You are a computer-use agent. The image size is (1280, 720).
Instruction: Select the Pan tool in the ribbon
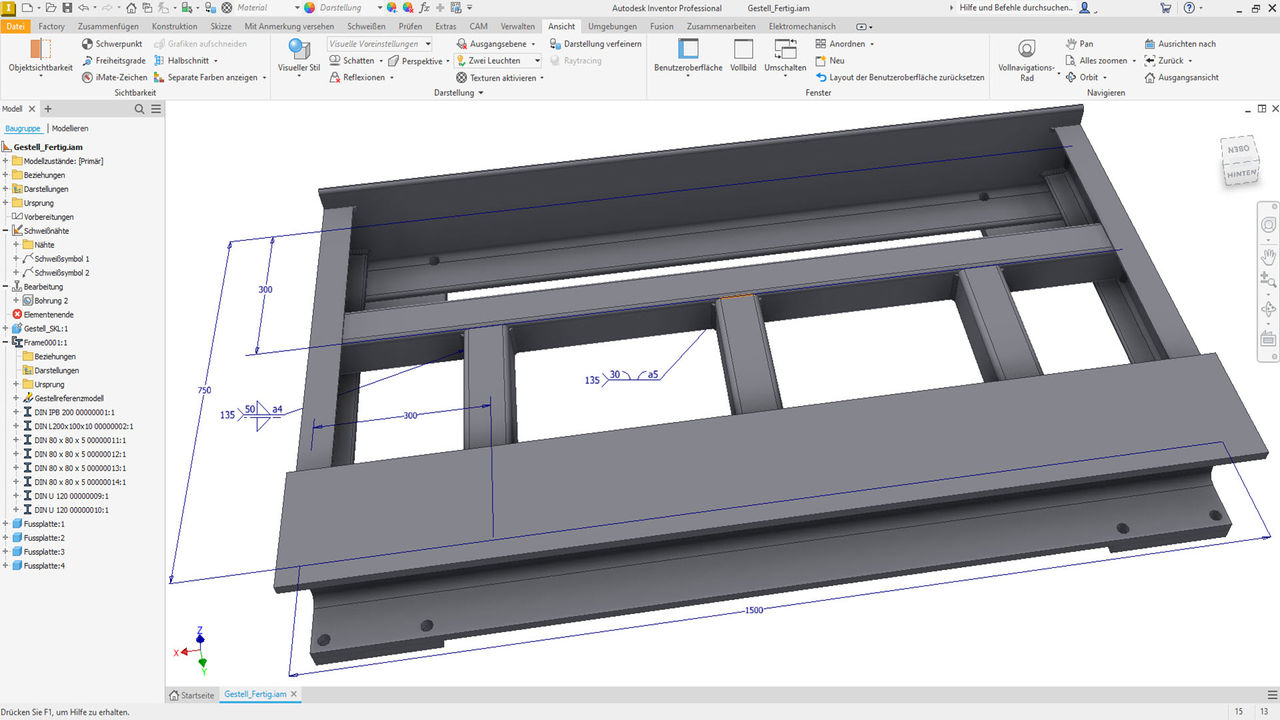[x=1079, y=44]
